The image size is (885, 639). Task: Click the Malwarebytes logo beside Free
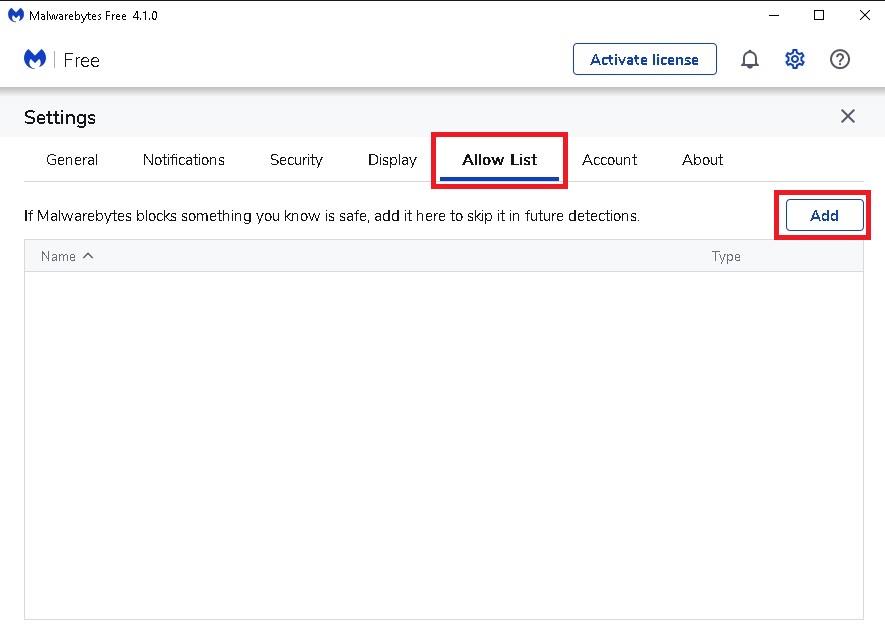[35, 59]
